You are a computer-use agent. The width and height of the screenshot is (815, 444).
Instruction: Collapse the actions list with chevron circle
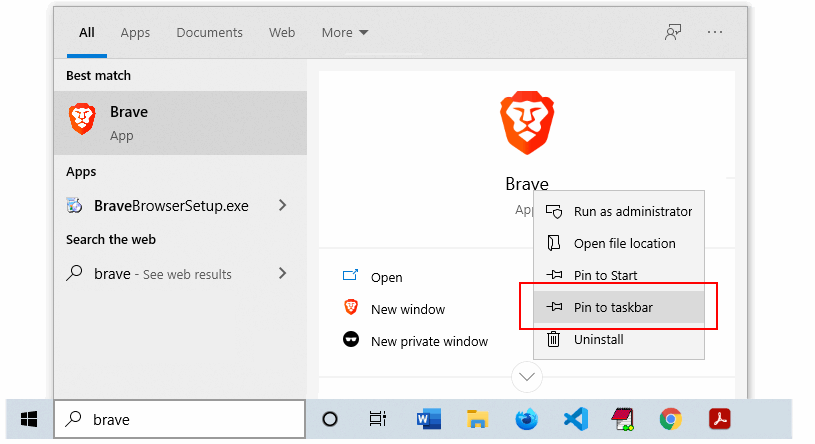527,377
